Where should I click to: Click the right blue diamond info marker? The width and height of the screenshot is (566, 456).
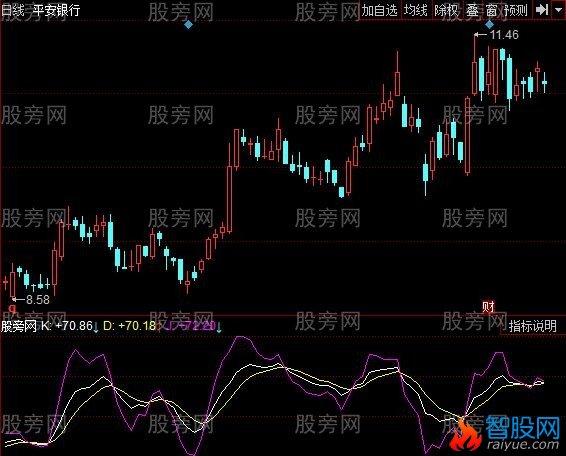pyautogui.click(x=489, y=25)
